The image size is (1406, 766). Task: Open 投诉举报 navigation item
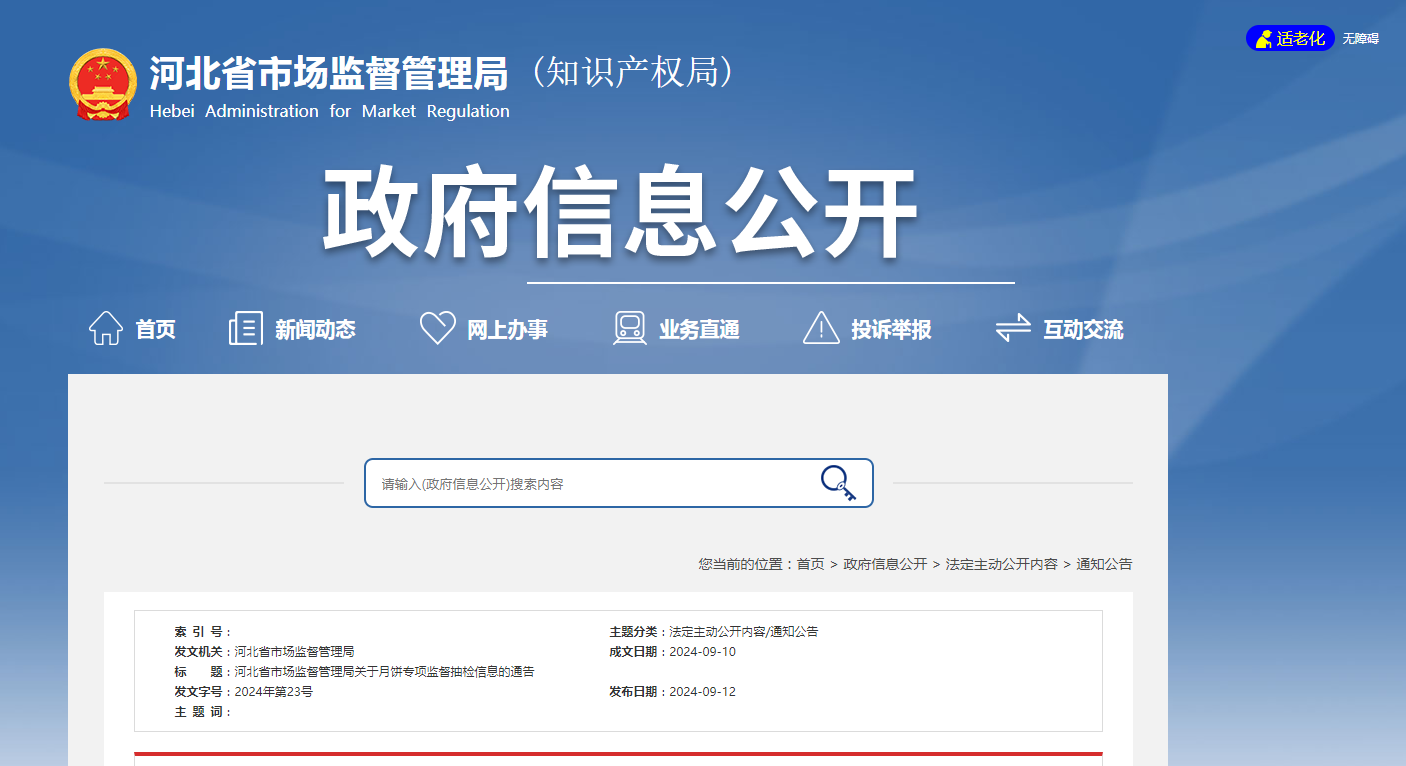892,329
